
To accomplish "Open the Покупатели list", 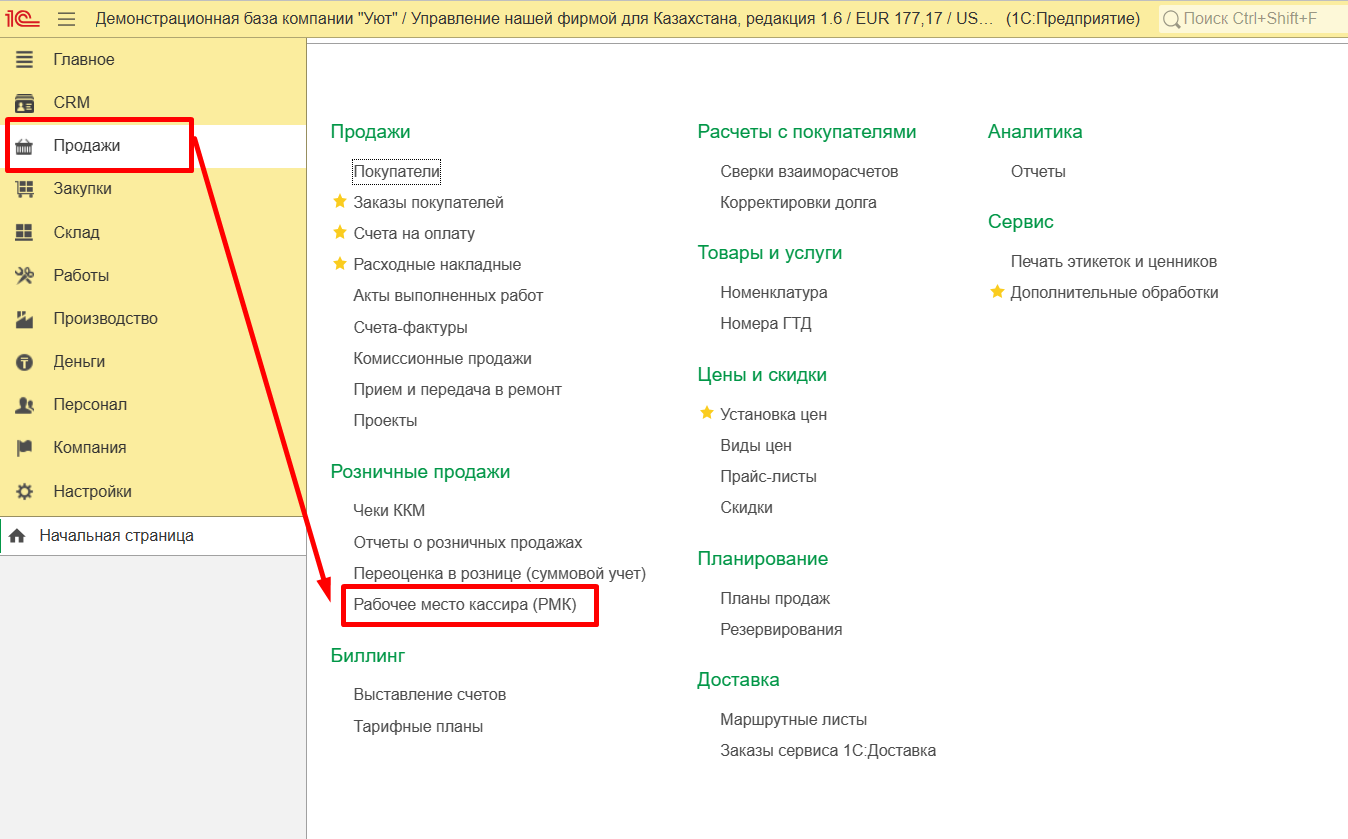I will coord(397,172).
